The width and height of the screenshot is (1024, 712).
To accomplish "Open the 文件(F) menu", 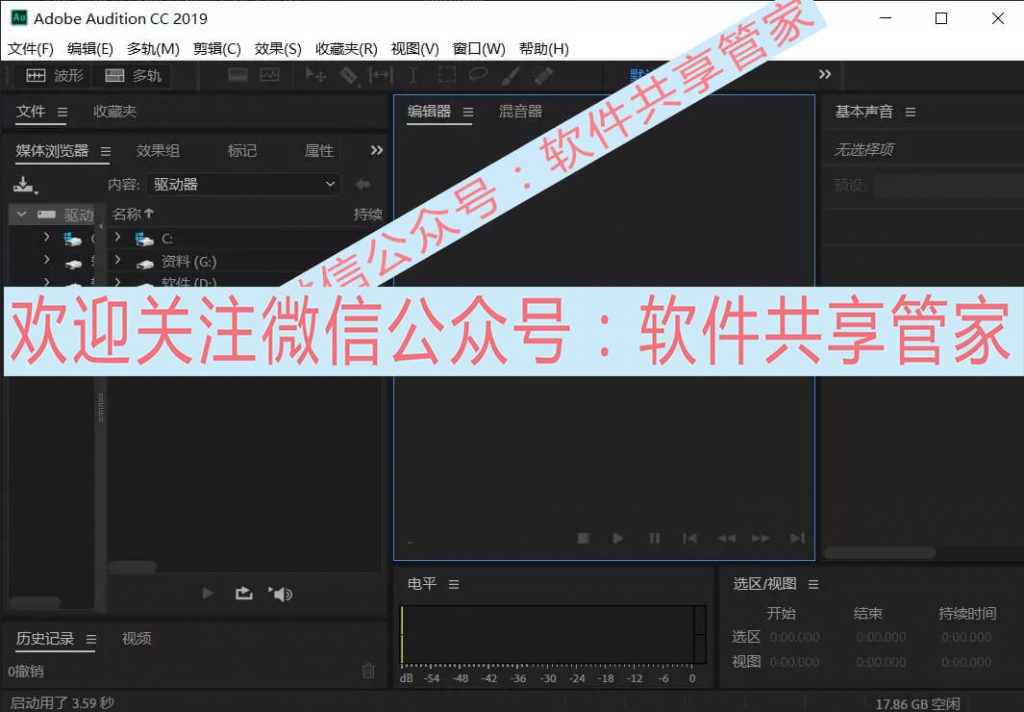I will tap(31, 49).
